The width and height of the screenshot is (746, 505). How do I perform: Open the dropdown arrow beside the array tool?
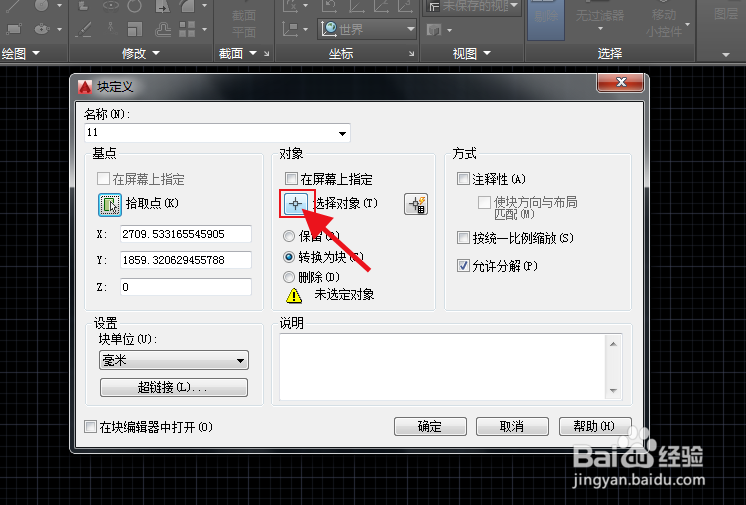tap(204, 30)
